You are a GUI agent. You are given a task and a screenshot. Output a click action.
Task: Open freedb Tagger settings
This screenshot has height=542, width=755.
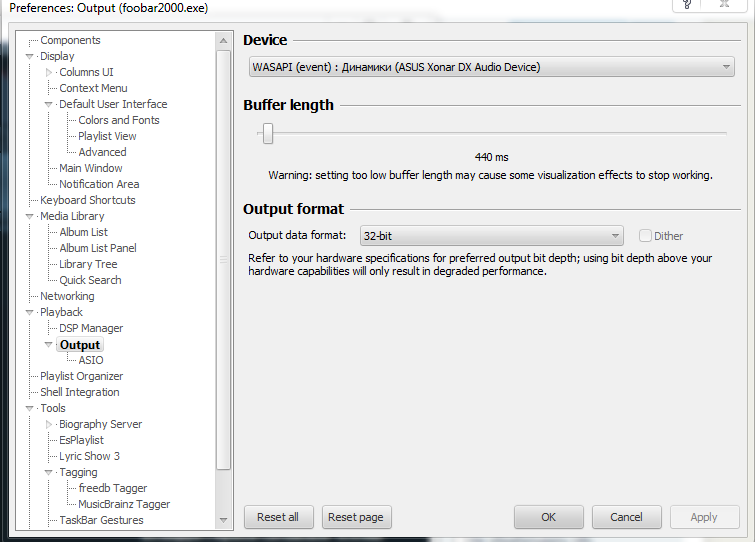tap(113, 488)
